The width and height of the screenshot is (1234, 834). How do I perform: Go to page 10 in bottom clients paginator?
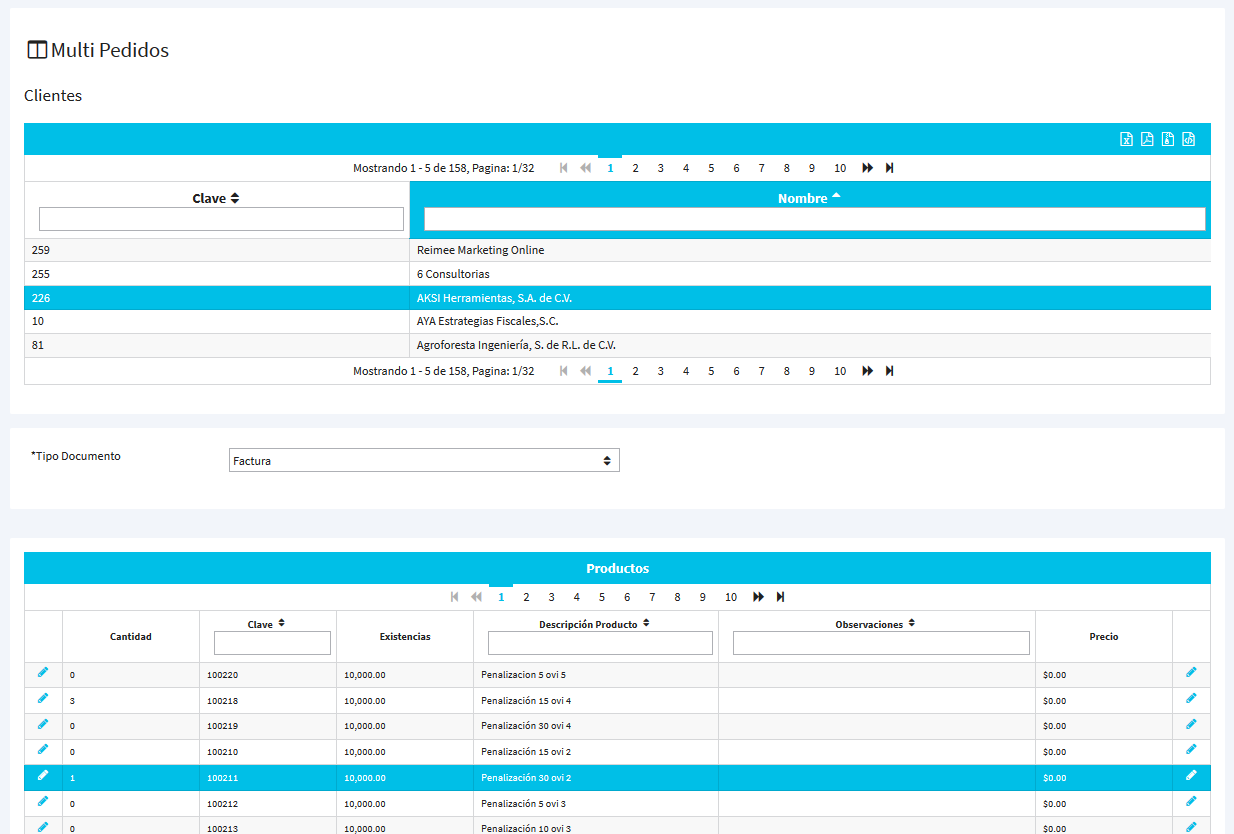(840, 371)
